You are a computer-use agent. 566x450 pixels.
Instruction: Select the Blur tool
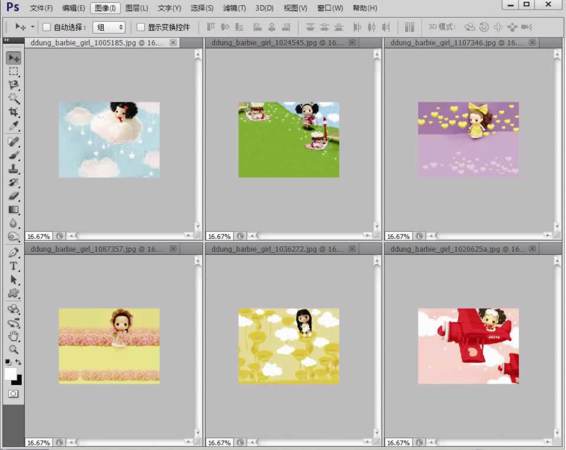[14, 223]
